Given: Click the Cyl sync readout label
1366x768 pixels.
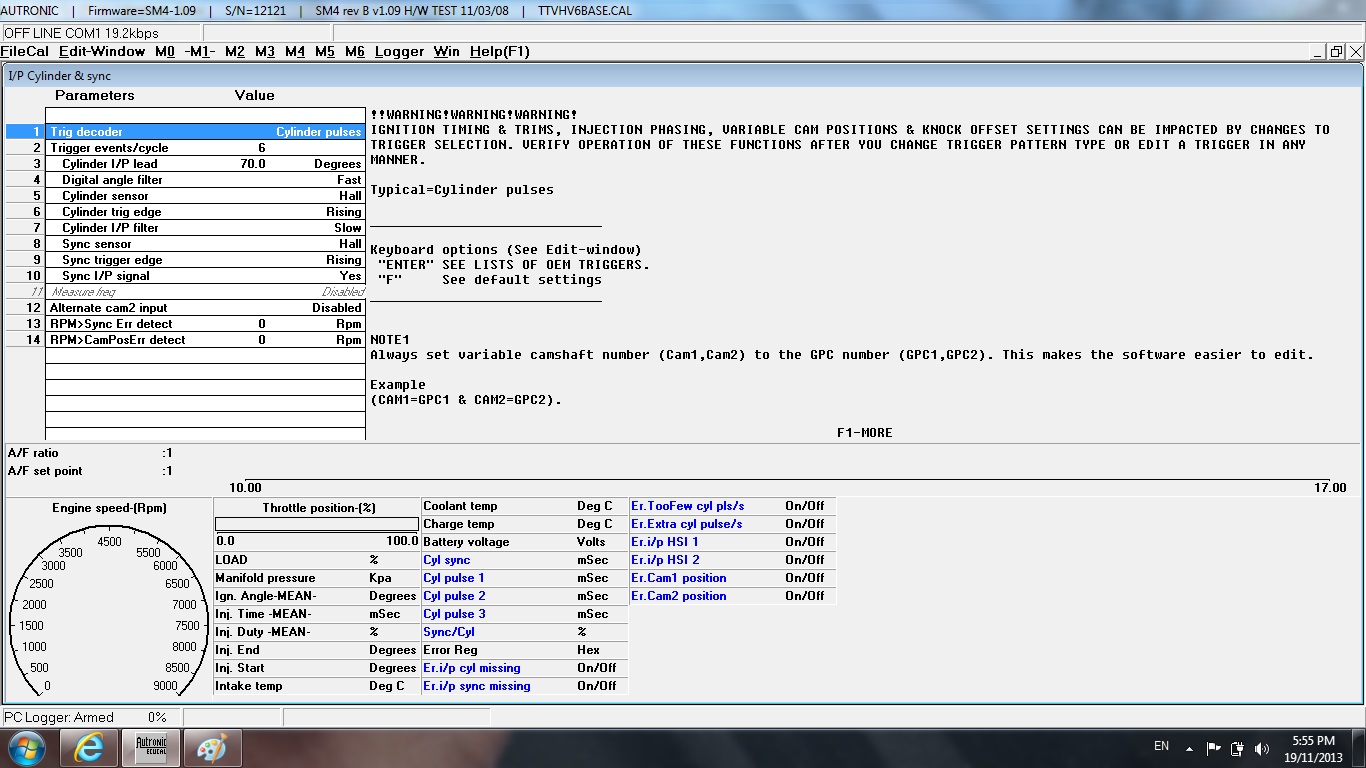Looking at the screenshot, I should click(446, 560).
